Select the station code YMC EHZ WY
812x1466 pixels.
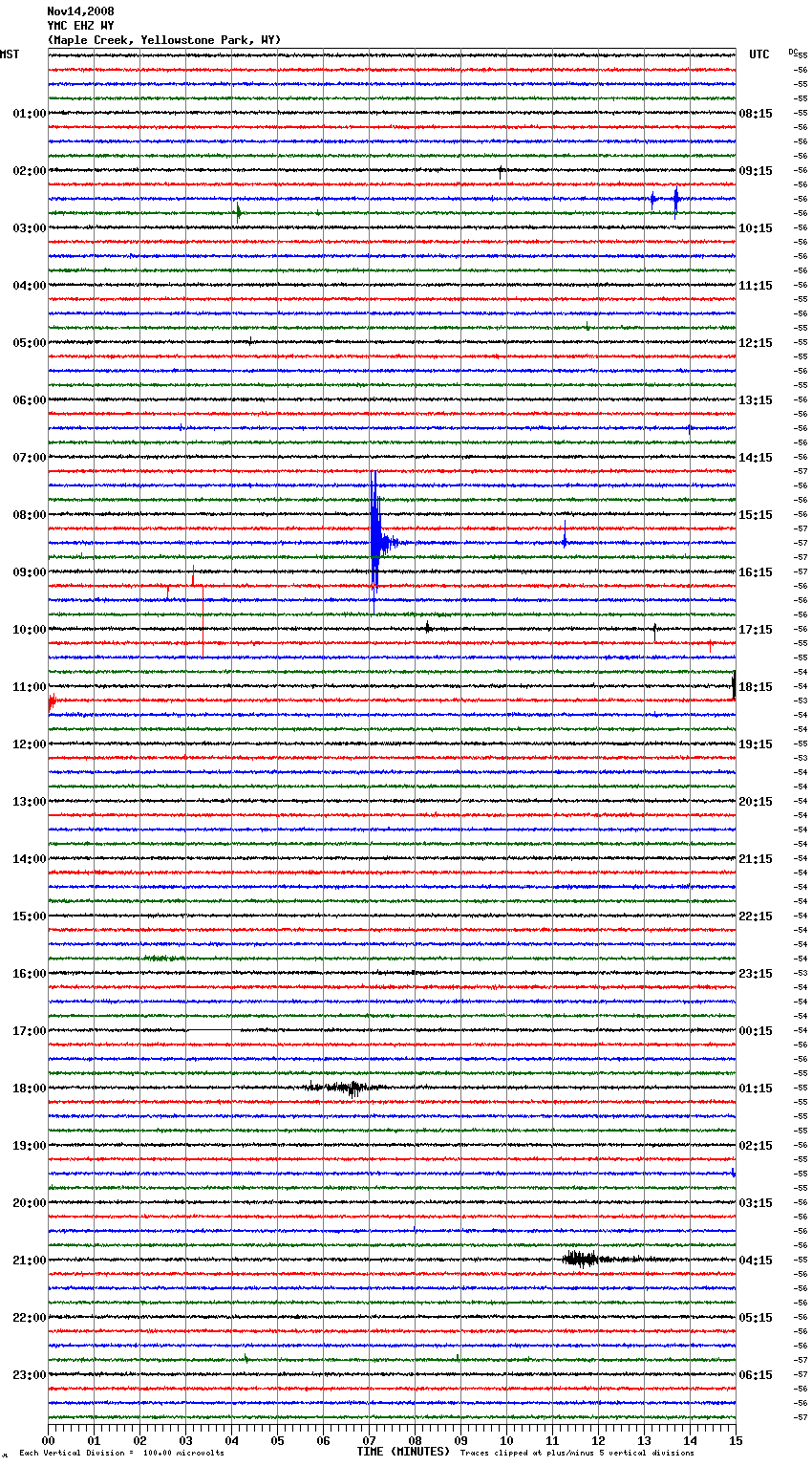point(80,26)
